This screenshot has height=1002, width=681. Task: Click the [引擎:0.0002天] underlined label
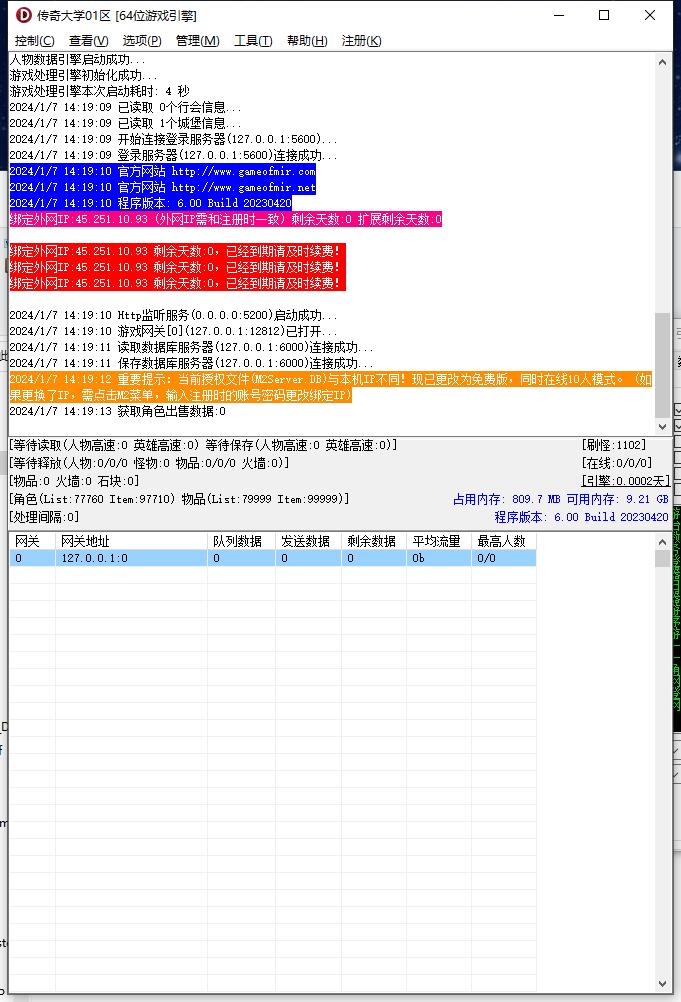625,481
